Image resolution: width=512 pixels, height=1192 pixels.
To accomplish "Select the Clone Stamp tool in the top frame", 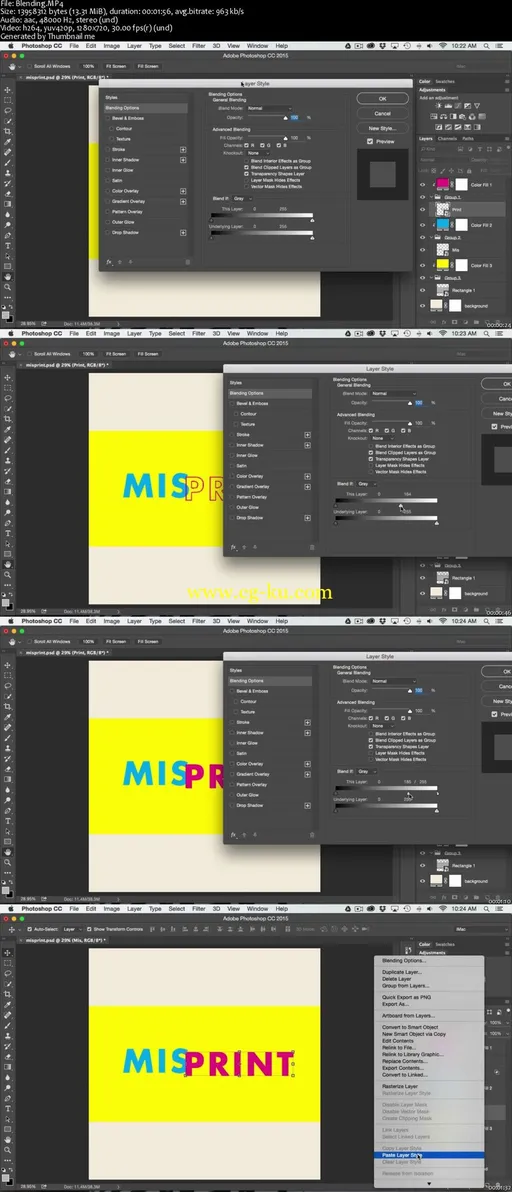I will click(x=8, y=173).
